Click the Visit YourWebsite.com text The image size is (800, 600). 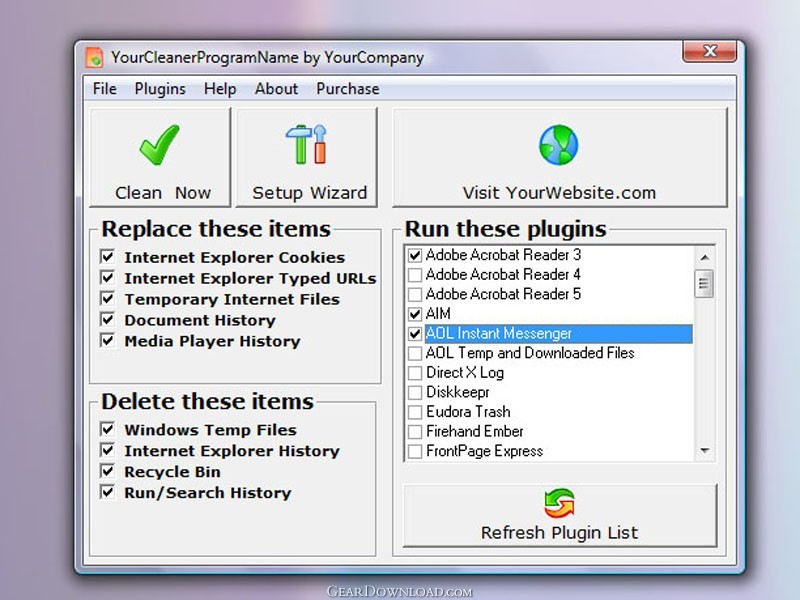(x=559, y=193)
